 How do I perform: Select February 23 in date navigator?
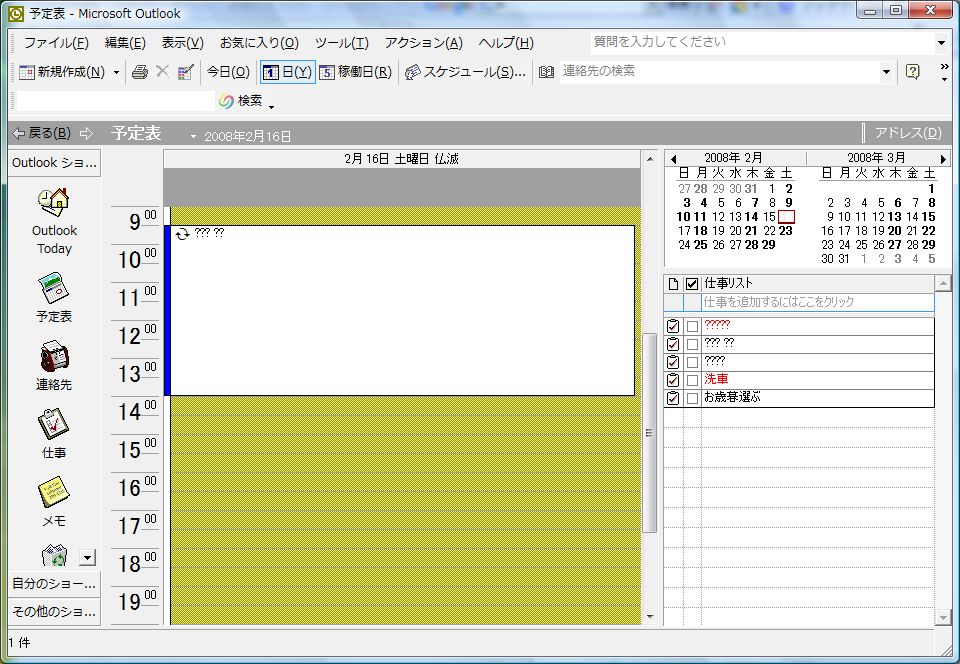click(786, 231)
